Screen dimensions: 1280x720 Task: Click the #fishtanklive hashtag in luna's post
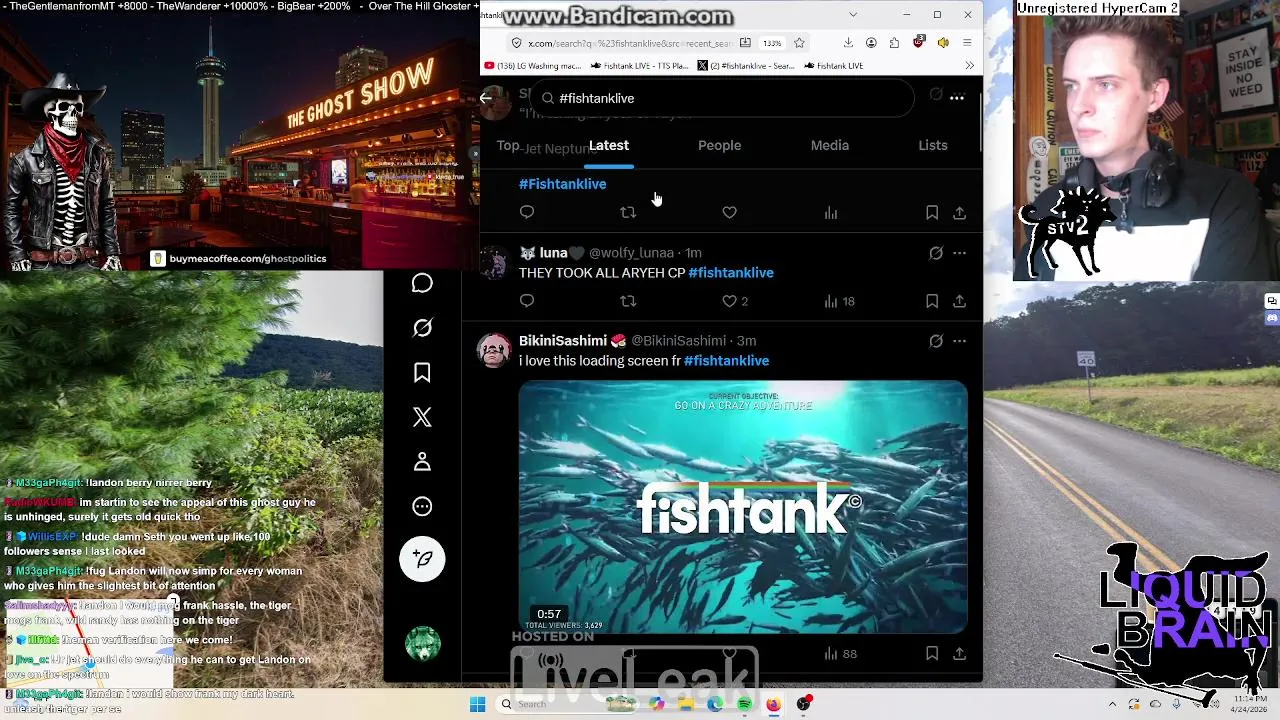tap(731, 273)
